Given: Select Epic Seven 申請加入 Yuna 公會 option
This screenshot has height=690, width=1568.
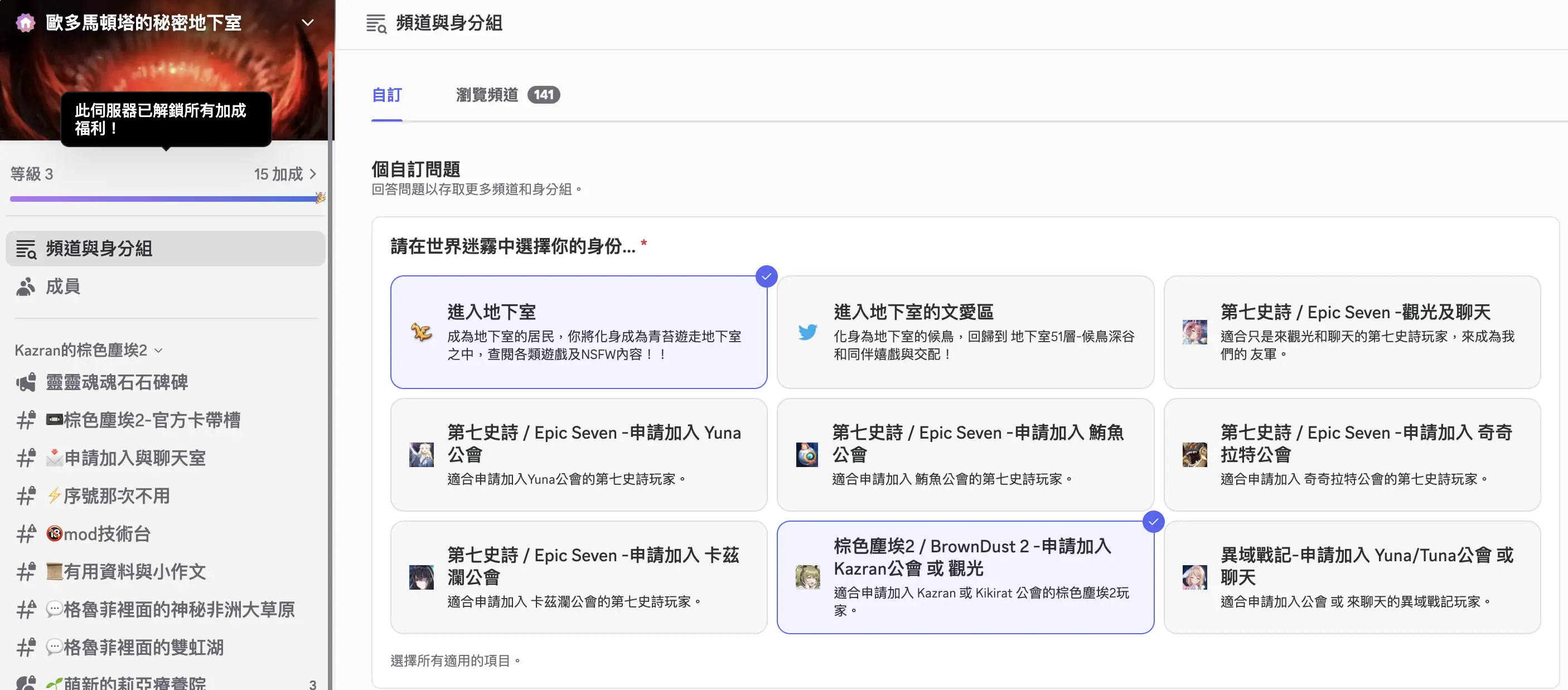Looking at the screenshot, I should tap(578, 455).
